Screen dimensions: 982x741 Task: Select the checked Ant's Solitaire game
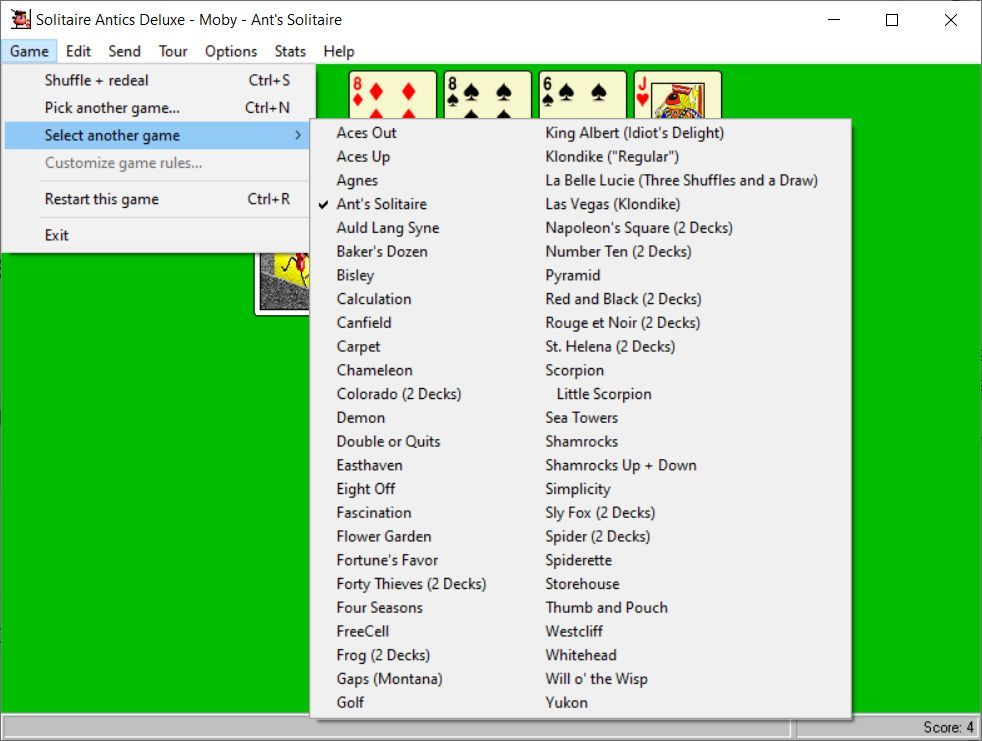click(x=381, y=204)
